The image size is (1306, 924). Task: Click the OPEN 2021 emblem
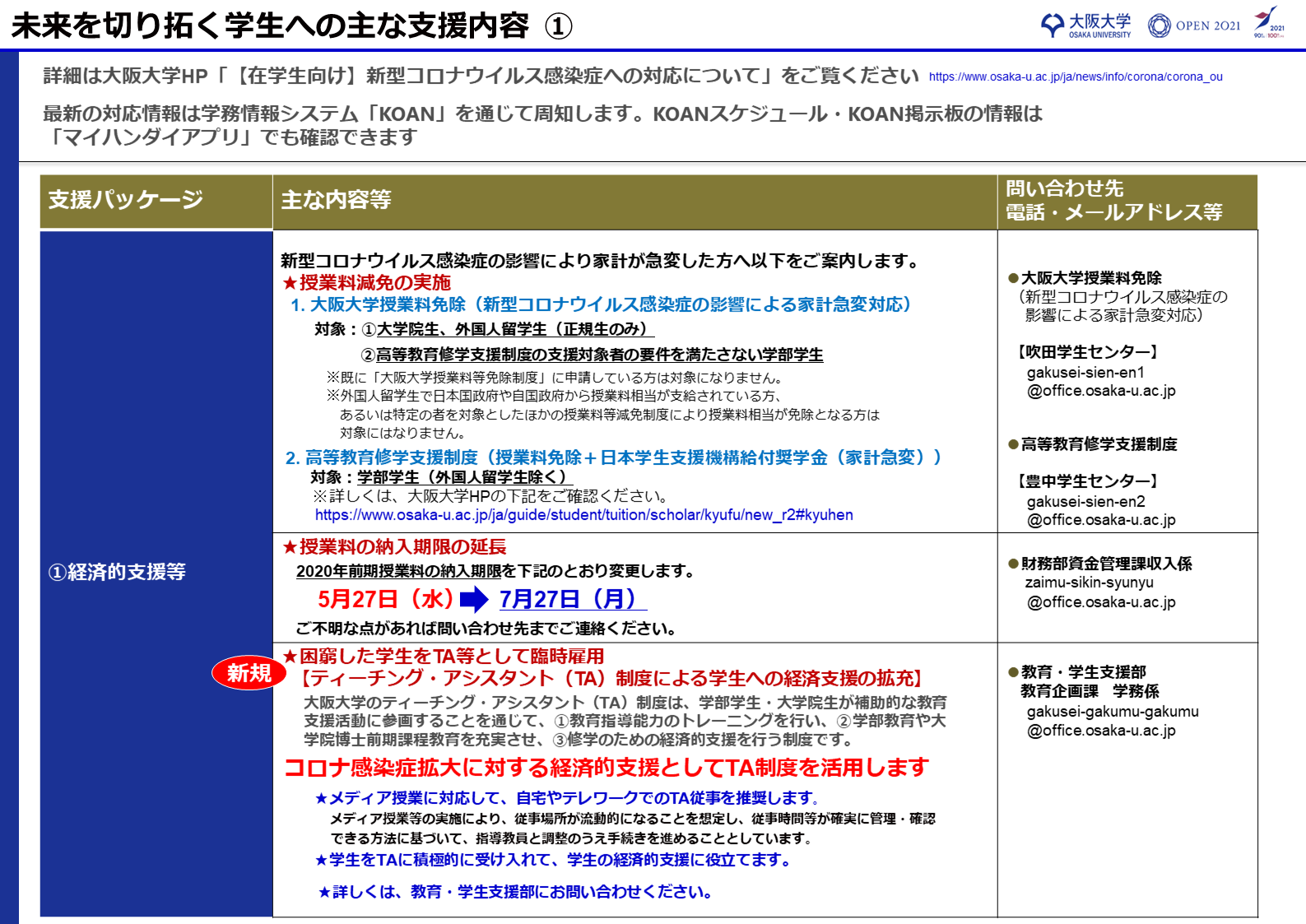click(1194, 26)
